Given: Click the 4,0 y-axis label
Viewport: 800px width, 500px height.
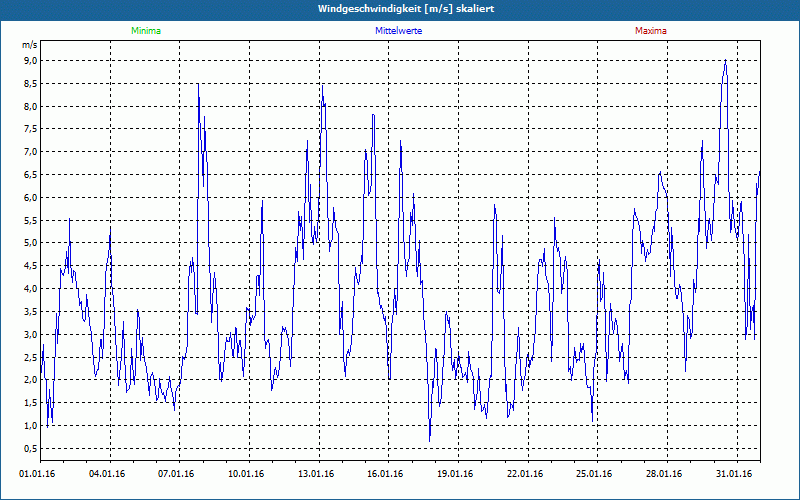Looking at the screenshot, I should pyautogui.click(x=31, y=289).
